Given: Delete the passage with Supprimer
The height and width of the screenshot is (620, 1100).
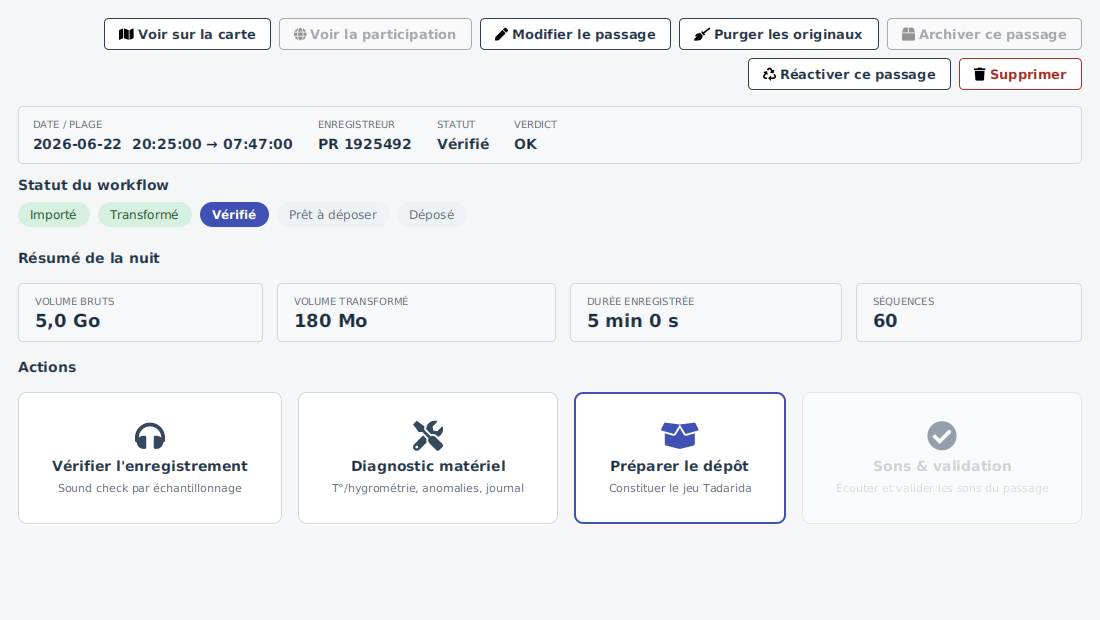Looking at the screenshot, I should point(1020,74).
